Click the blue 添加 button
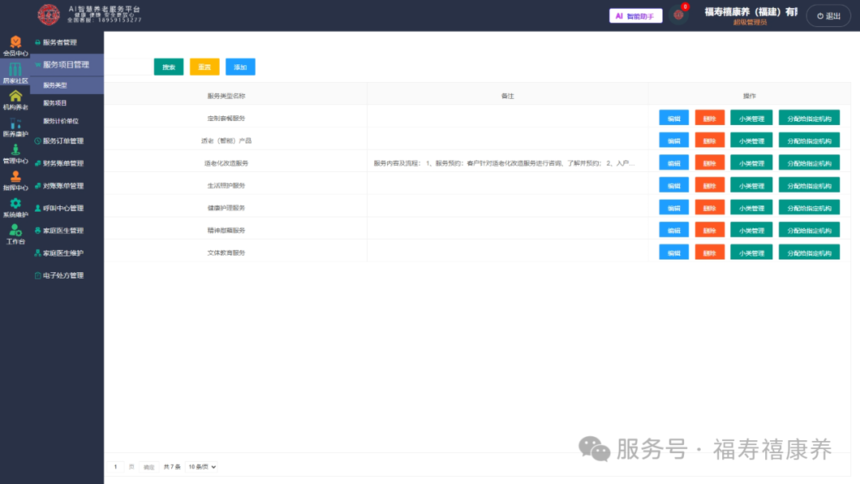Image resolution: width=860 pixels, height=484 pixels. pos(240,67)
